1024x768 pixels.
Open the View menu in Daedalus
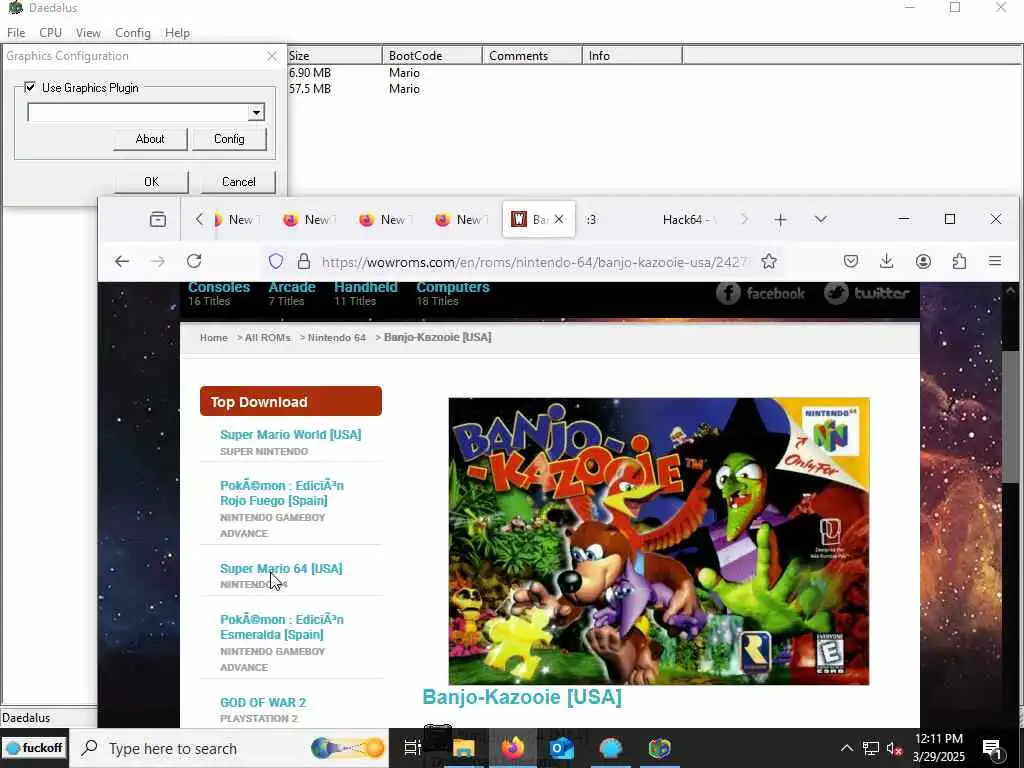pyautogui.click(x=88, y=33)
